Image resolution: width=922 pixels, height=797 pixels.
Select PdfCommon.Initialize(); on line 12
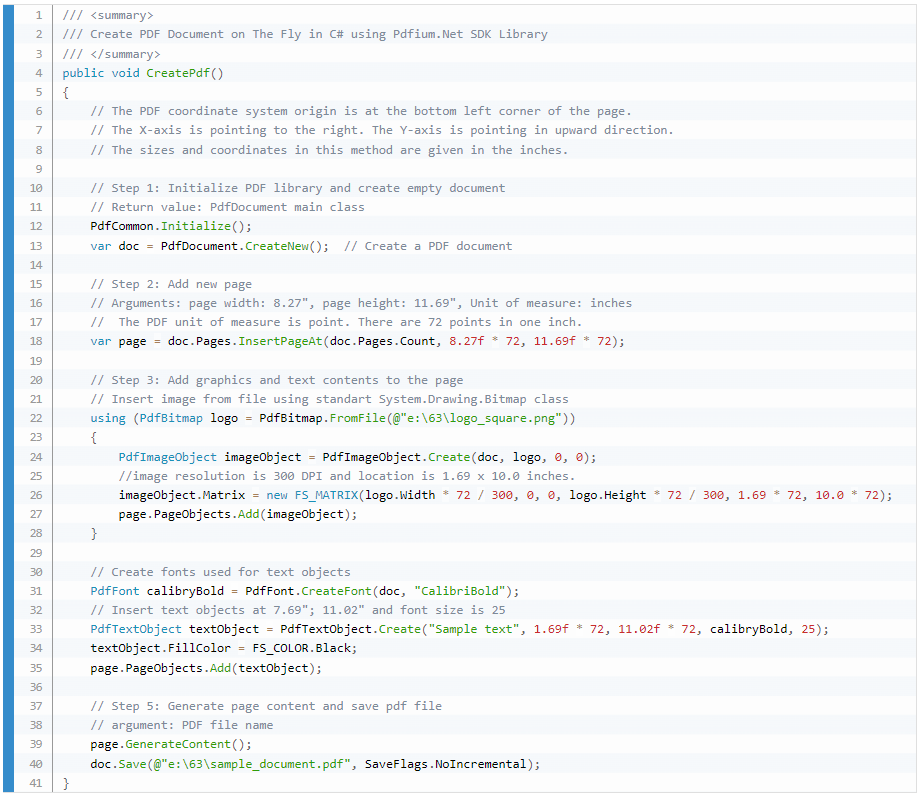coord(171,226)
